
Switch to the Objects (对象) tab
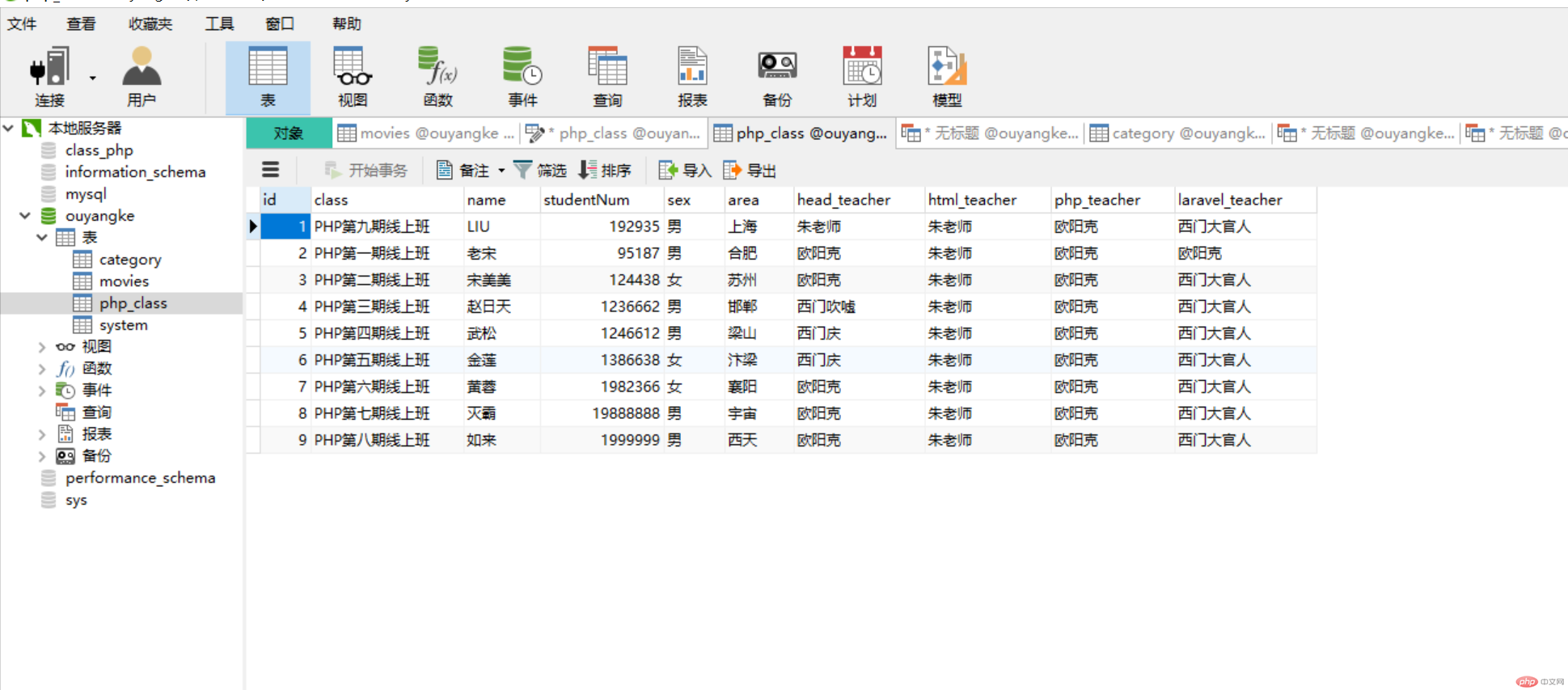point(289,133)
